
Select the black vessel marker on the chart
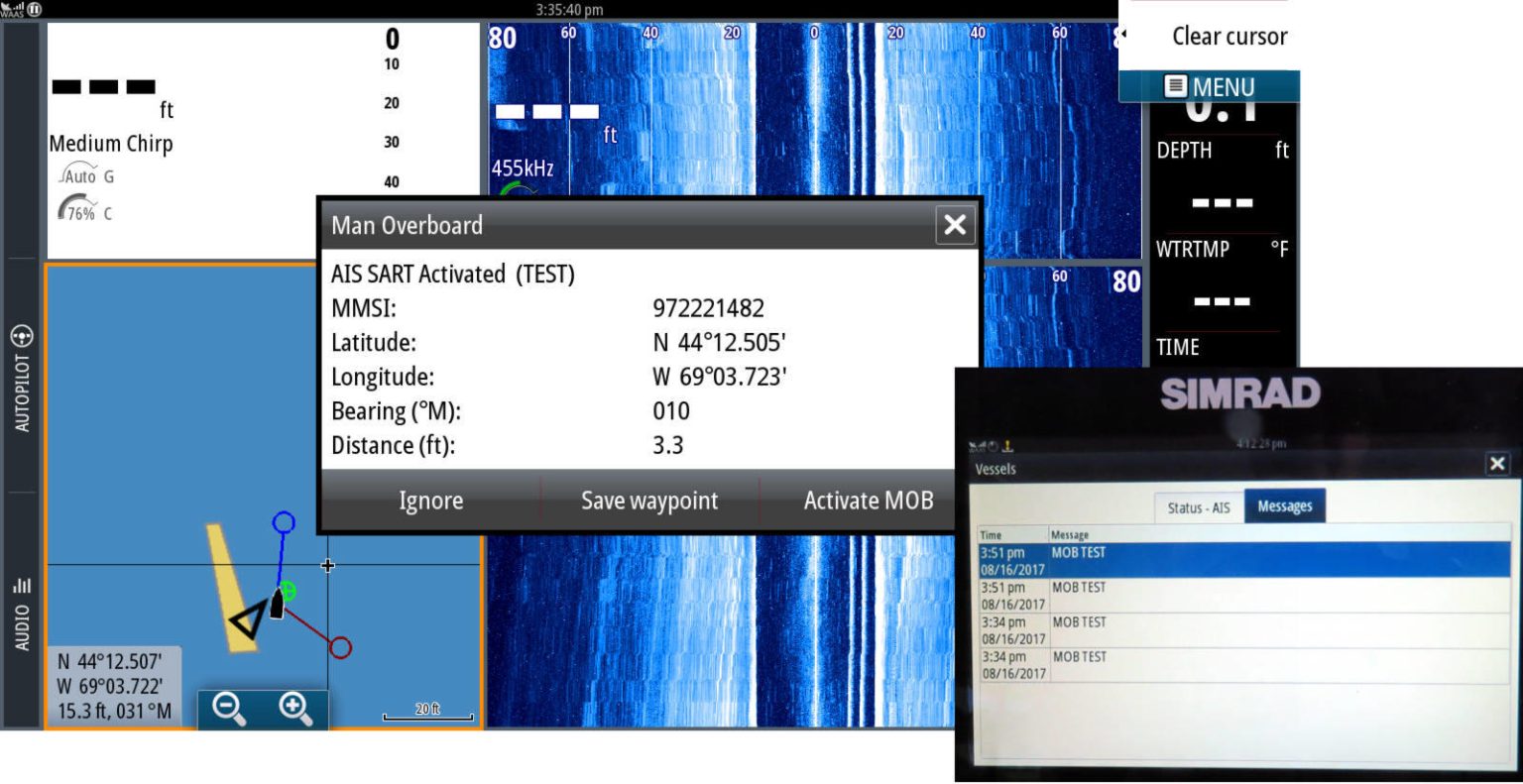click(x=275, y=602)
